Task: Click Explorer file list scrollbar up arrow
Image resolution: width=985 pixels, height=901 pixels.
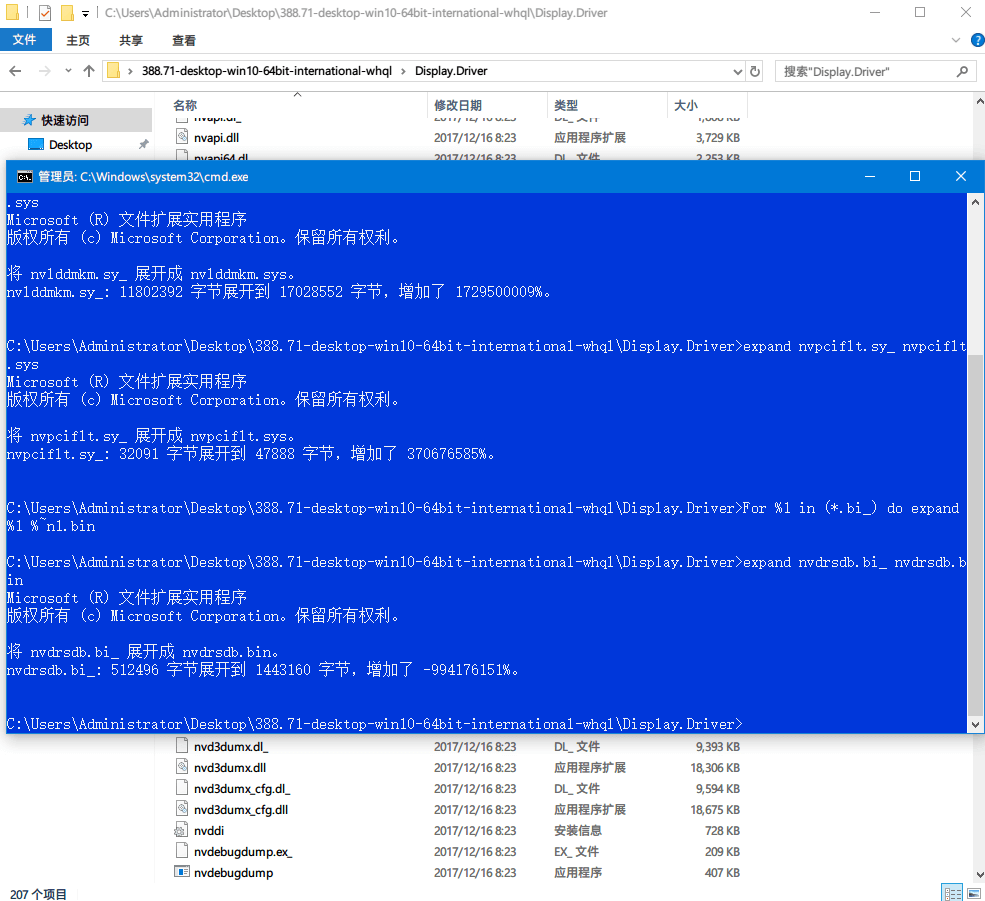Action: pyautogui.click(x=979, y=101)
